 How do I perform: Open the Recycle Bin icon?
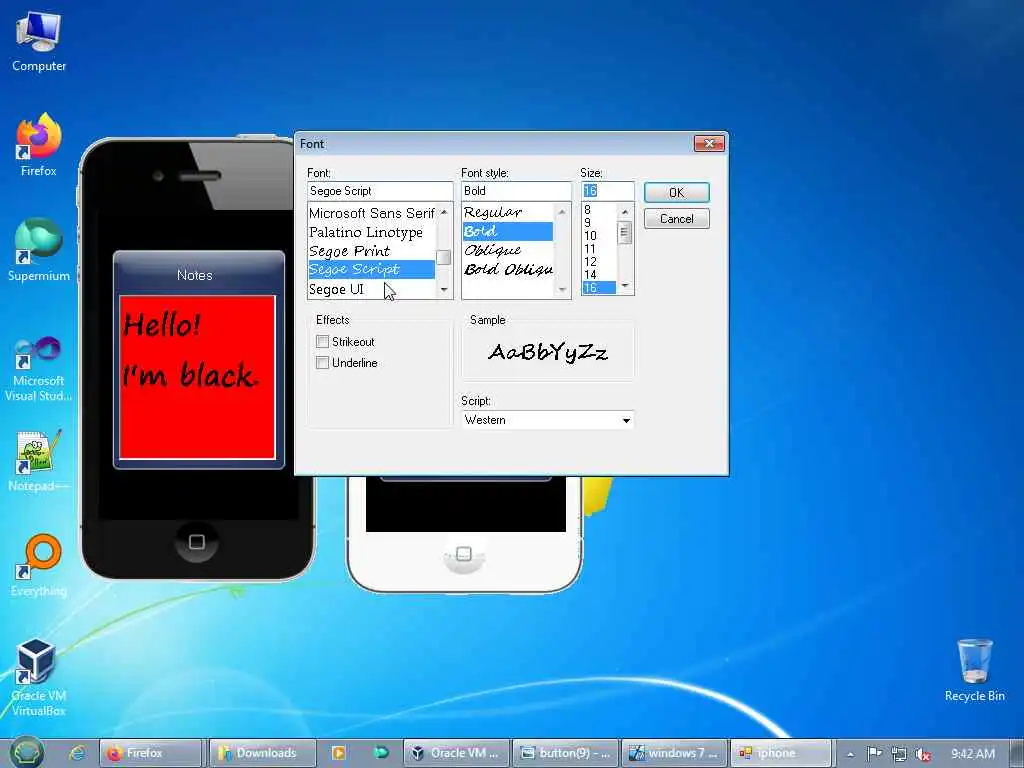pos(974,670)
